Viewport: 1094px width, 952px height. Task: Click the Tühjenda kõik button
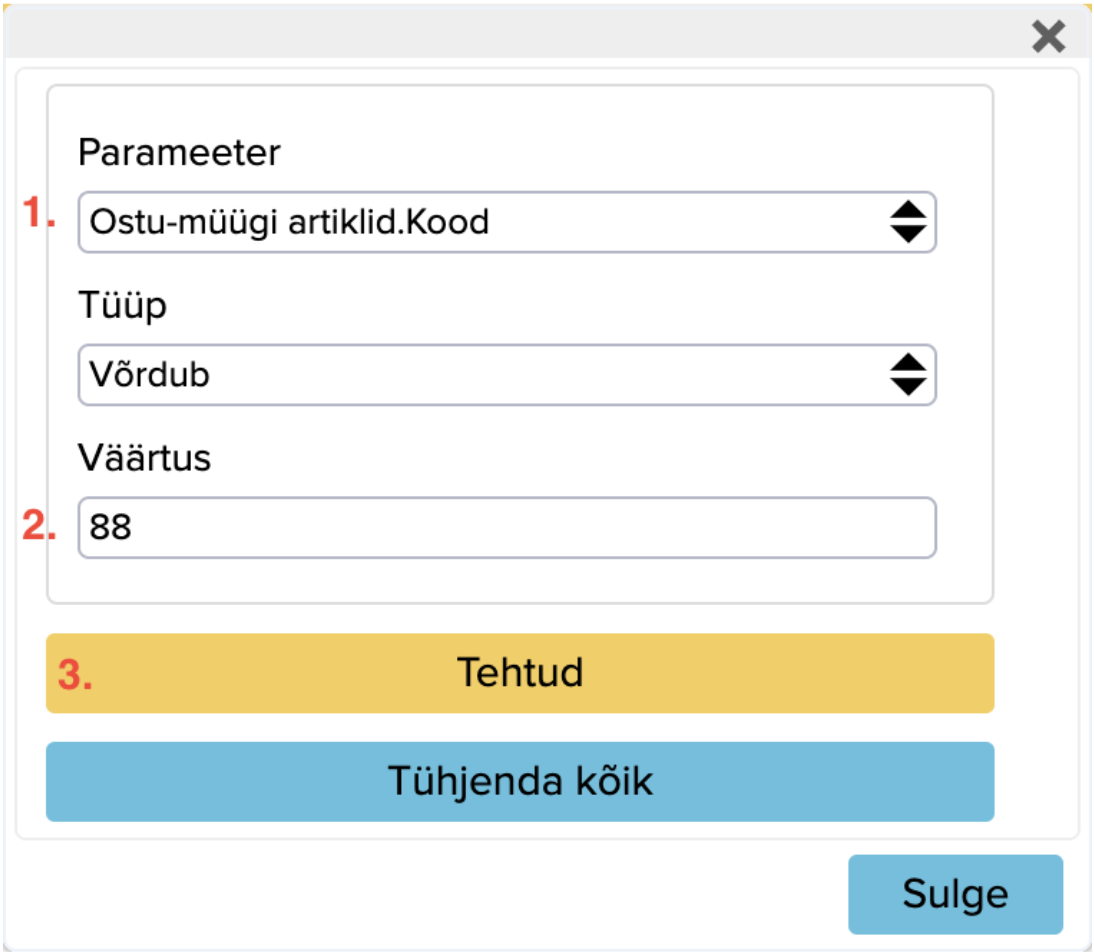click(520, 781)
